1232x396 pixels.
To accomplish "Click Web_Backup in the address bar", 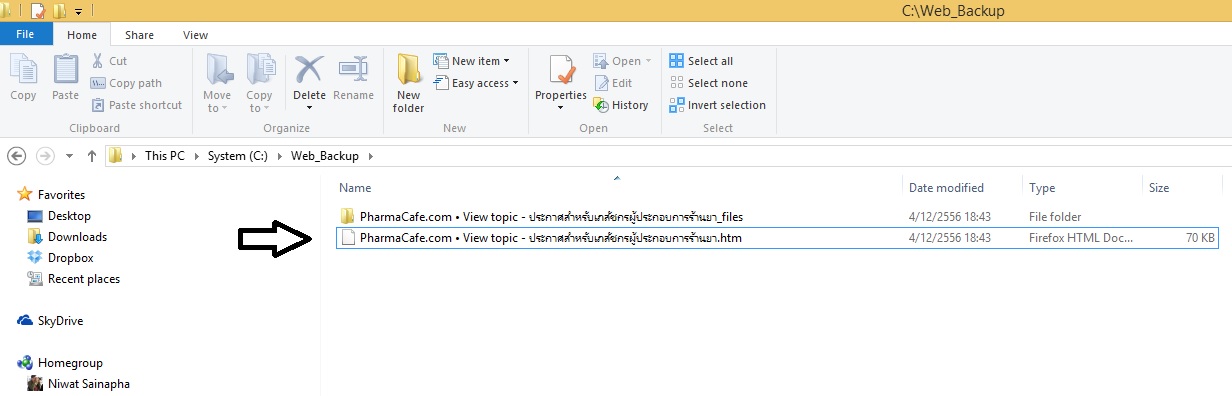I will (314, 156).
